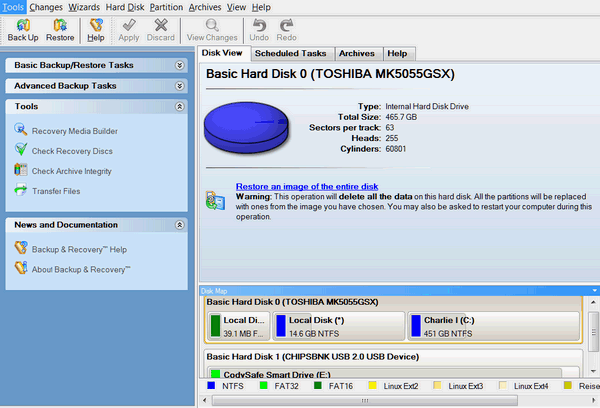Click the NTFS blue legend swatch
Screen dimensions: 600x408
[211, 385]
